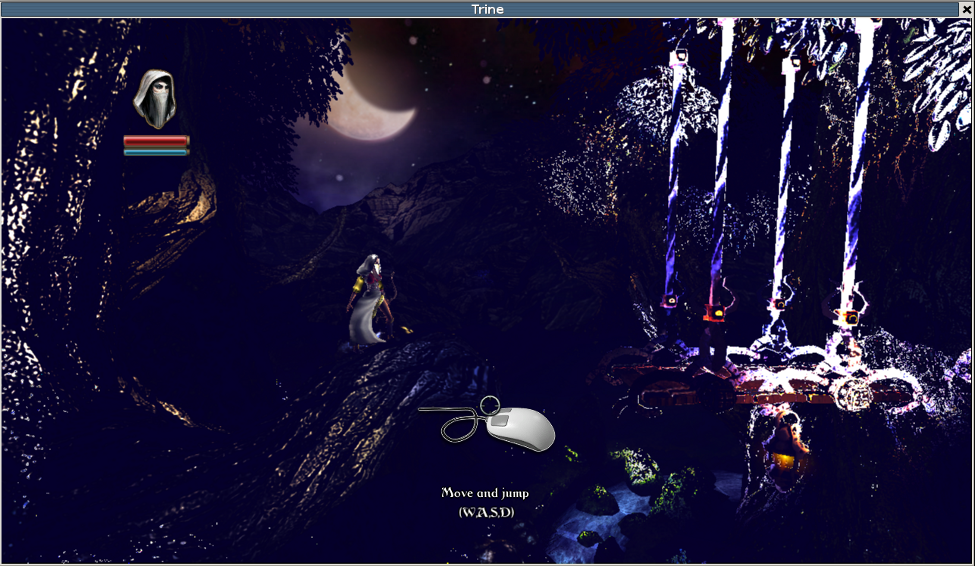Click the "Trine" window title bar
975x566 pixels.
pos(487,9)
